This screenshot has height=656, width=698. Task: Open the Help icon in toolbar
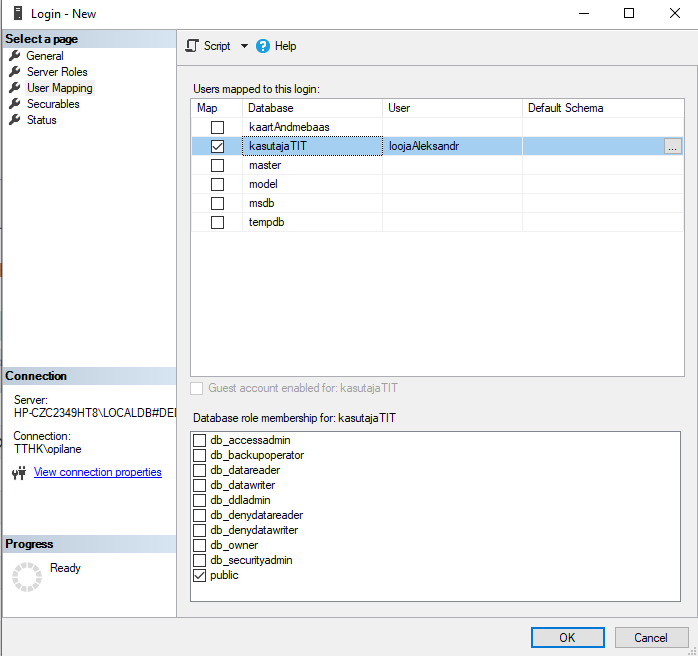[263, 46]
